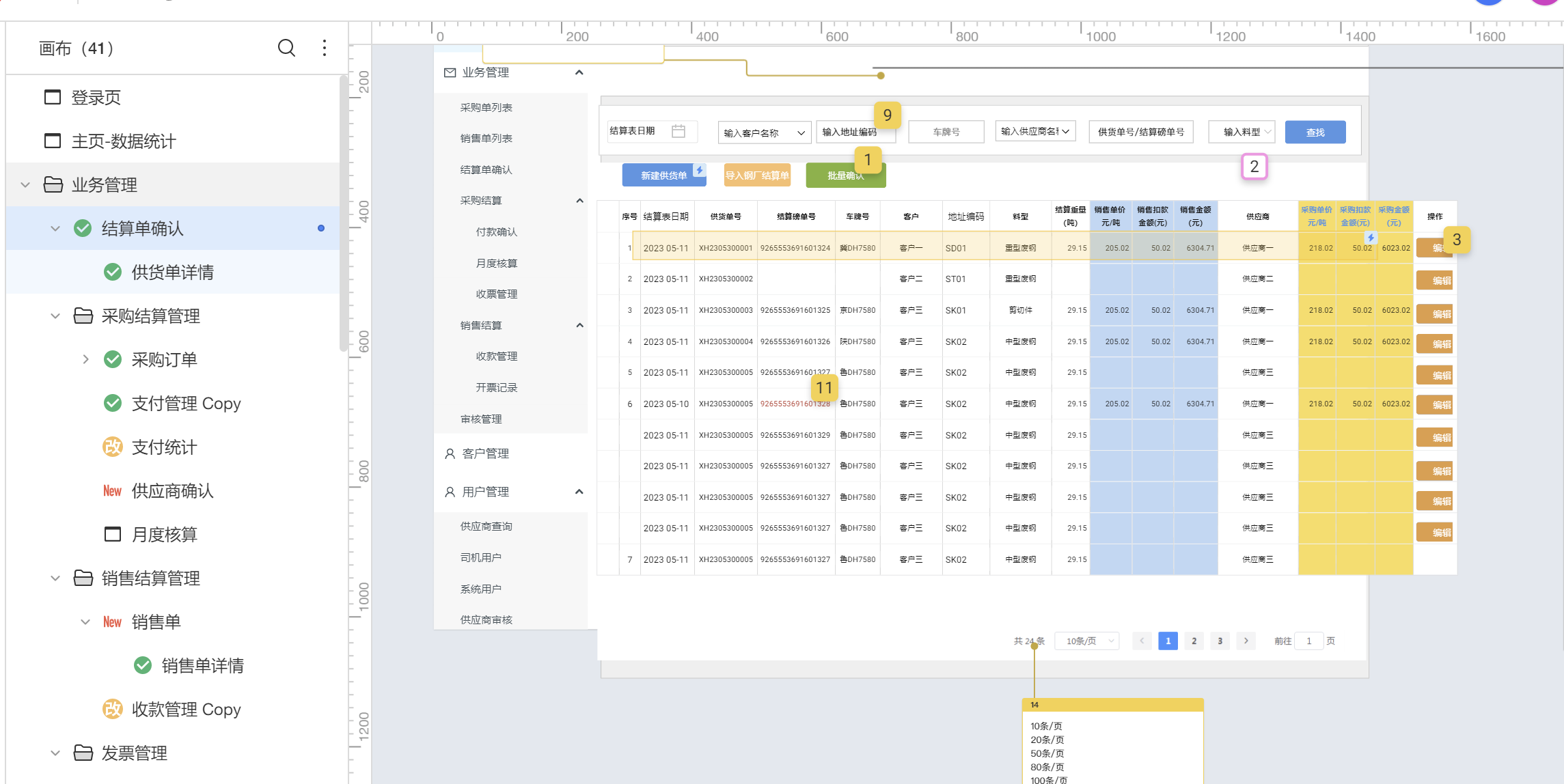1564x784 pixels.
Task: Click the 销售结算管理 folder icon
Action: [x=83, y=578]
